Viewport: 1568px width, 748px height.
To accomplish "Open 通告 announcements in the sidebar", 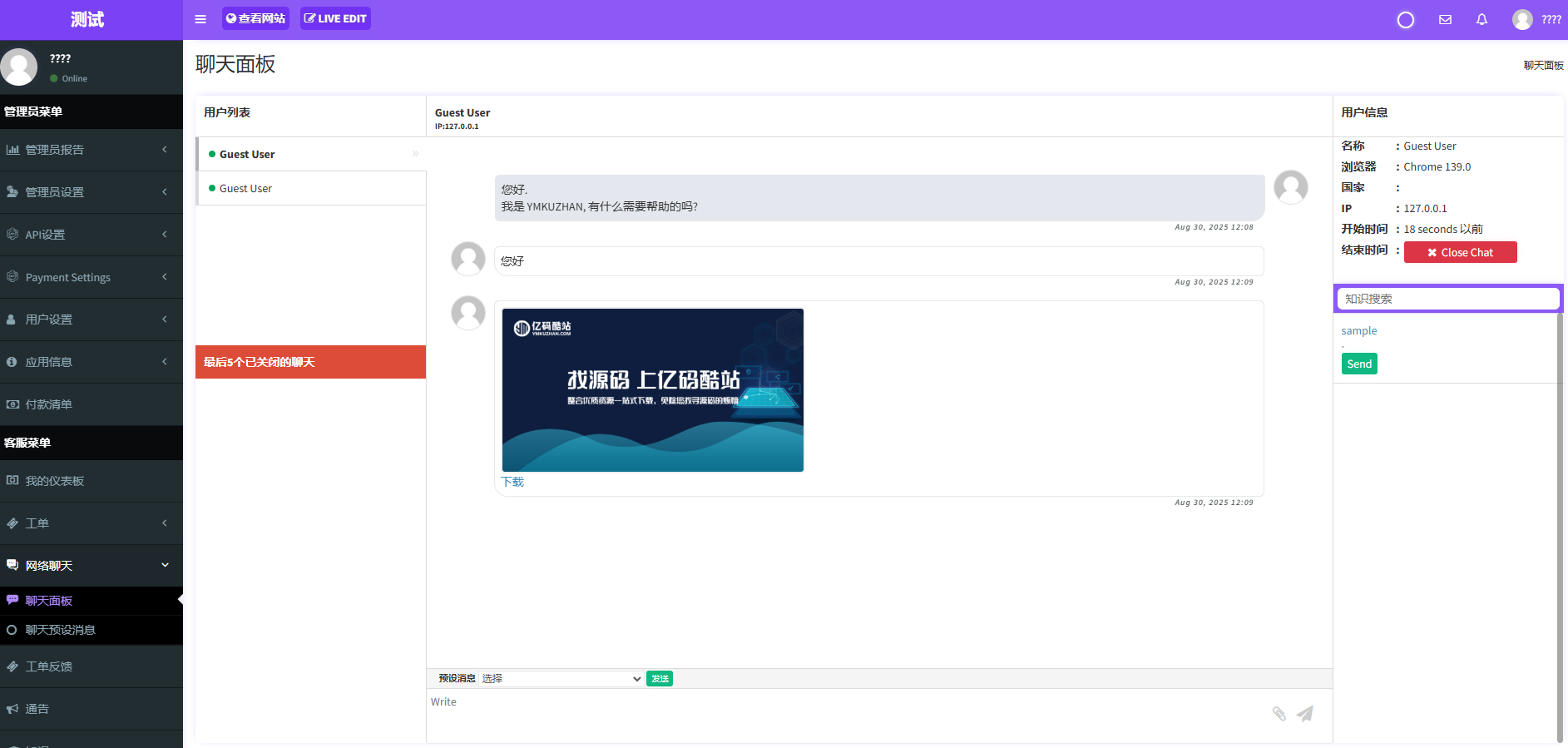I will 37,709.
